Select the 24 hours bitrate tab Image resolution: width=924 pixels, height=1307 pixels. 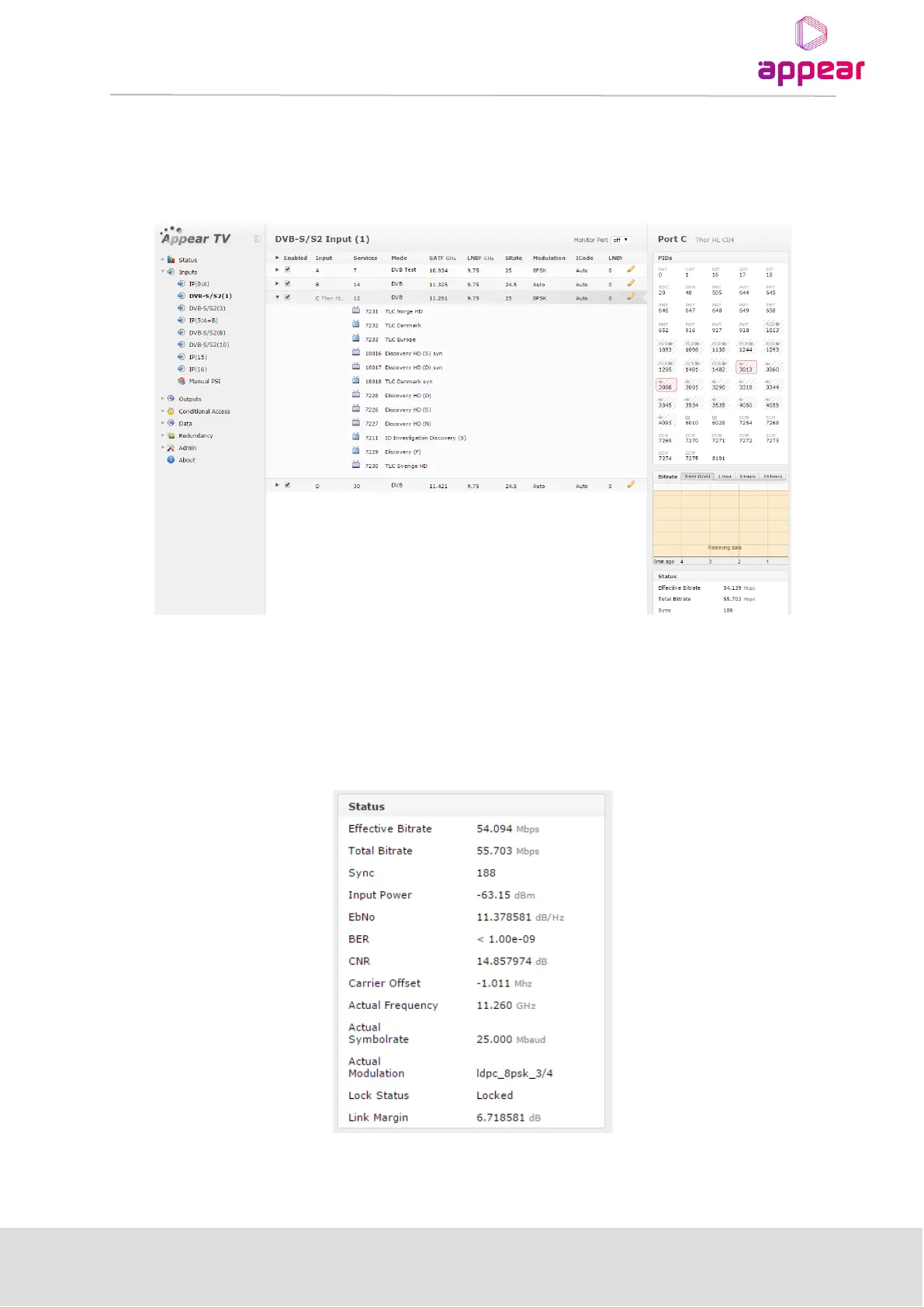773,477
